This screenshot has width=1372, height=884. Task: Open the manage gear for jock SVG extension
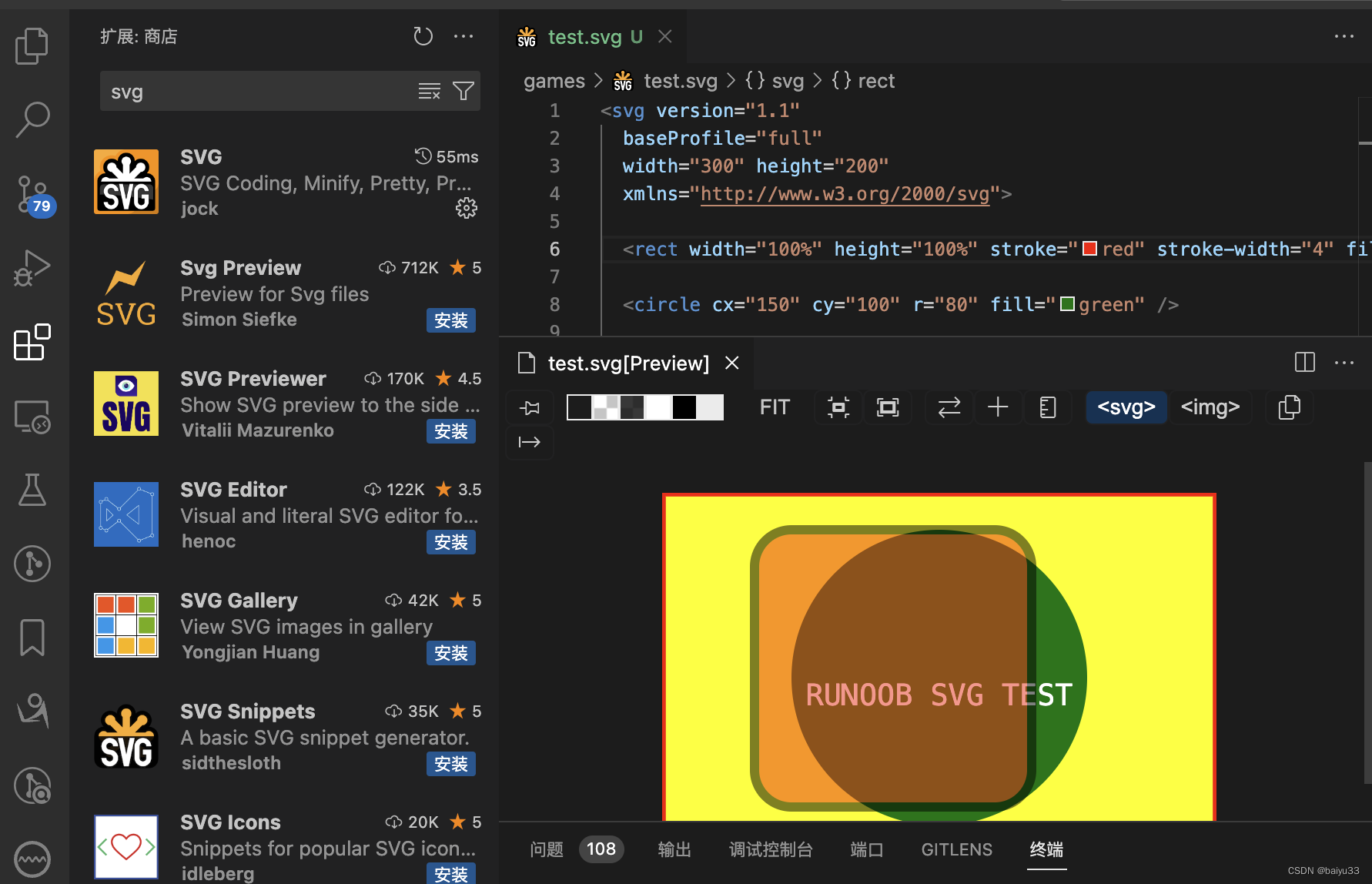pos(466,208)
